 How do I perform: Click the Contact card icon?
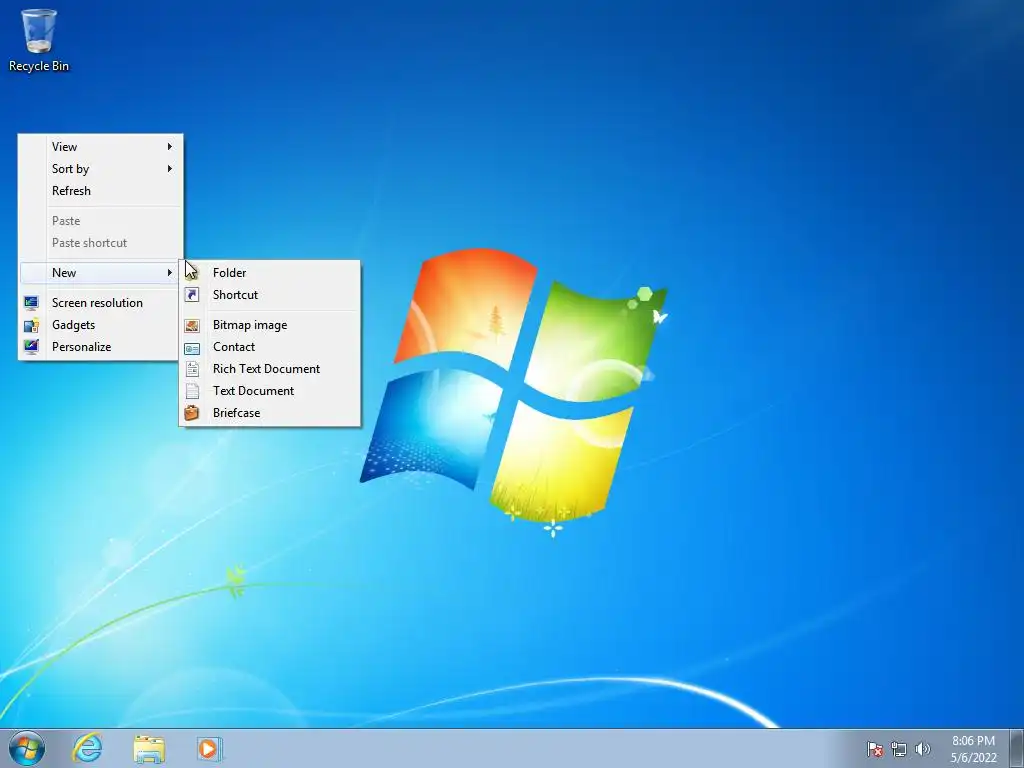pyautogui.click(x=192, y=347)
